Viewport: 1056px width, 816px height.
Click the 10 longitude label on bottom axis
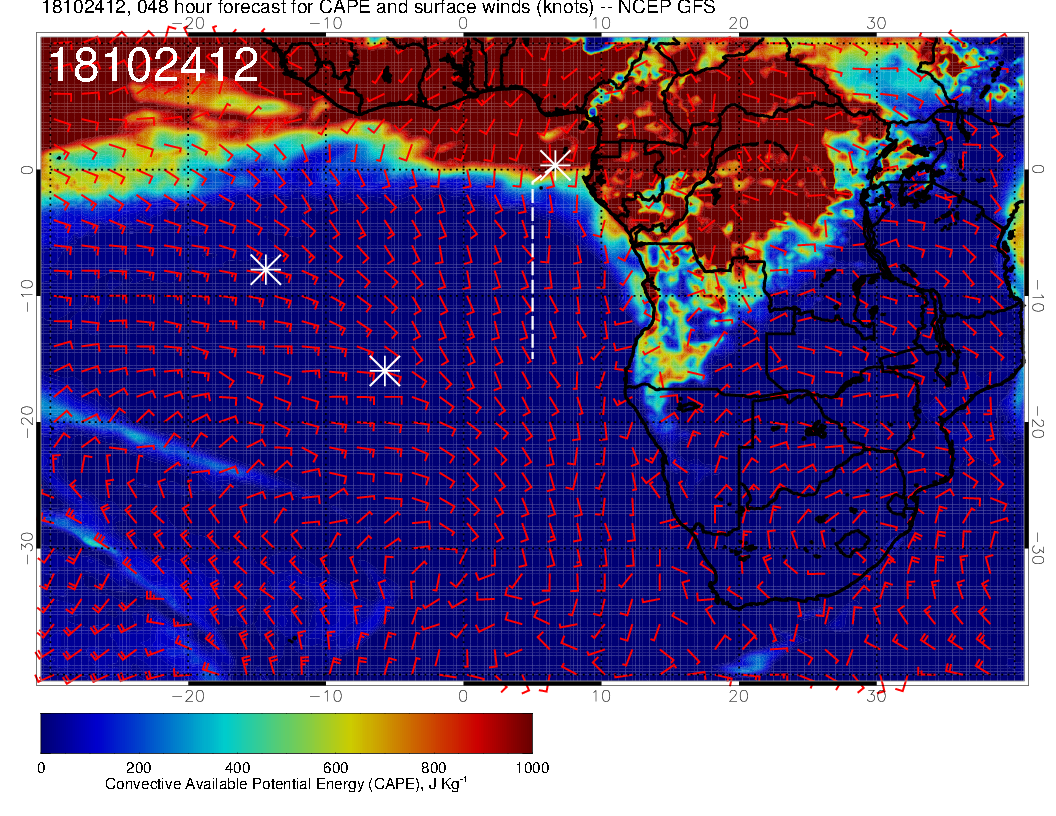[x=601, y=694]
